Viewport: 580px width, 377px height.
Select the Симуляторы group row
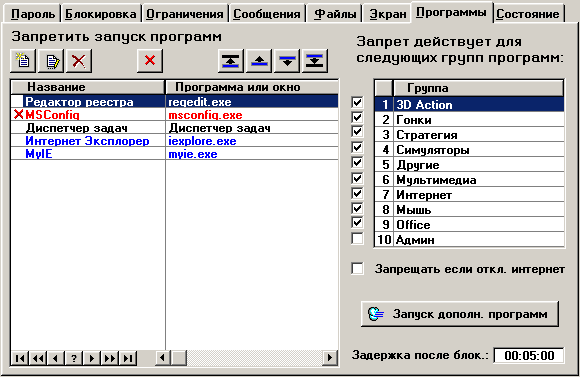pos(469,150)
